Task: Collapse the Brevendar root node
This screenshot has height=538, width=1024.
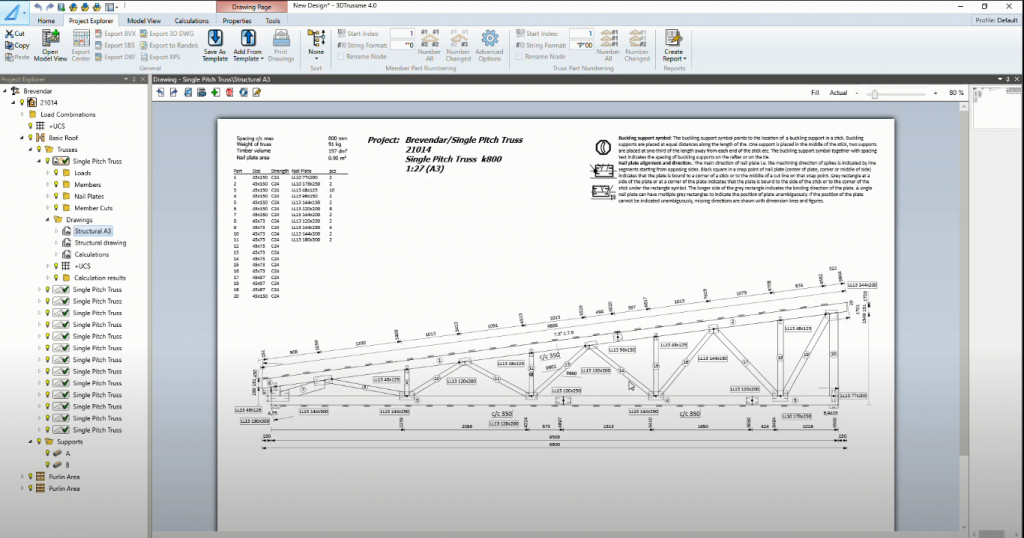Action: (5, 91)
